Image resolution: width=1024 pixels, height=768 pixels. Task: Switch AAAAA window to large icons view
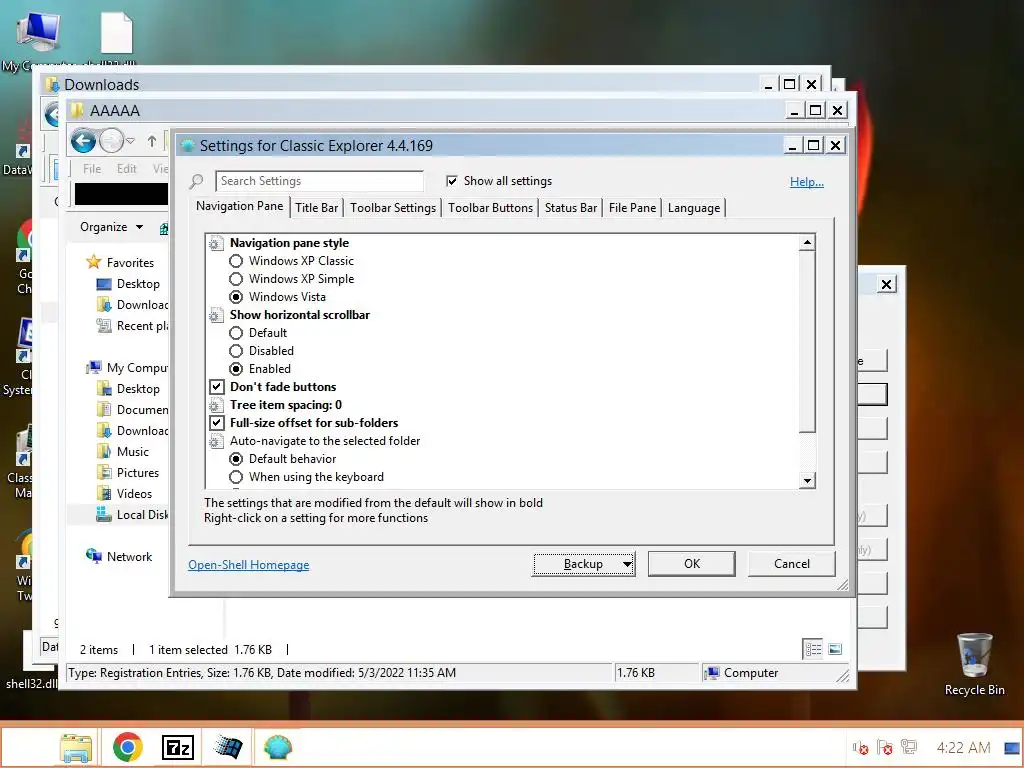pos(835,649)
